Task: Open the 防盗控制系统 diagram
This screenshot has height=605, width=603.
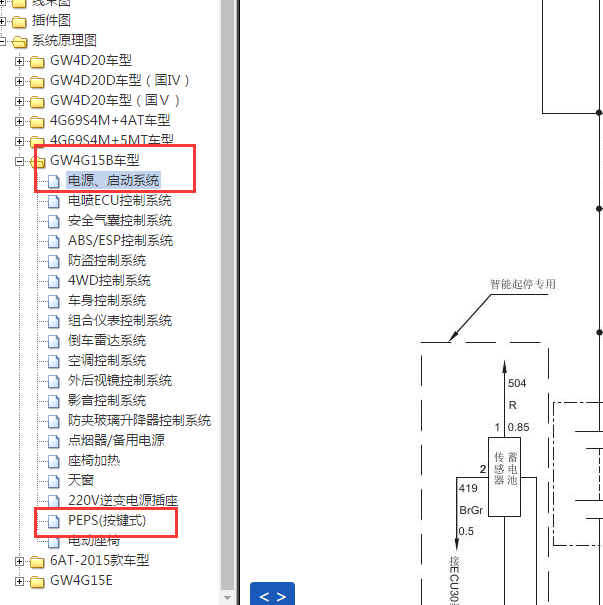Action: click(107, 260)
